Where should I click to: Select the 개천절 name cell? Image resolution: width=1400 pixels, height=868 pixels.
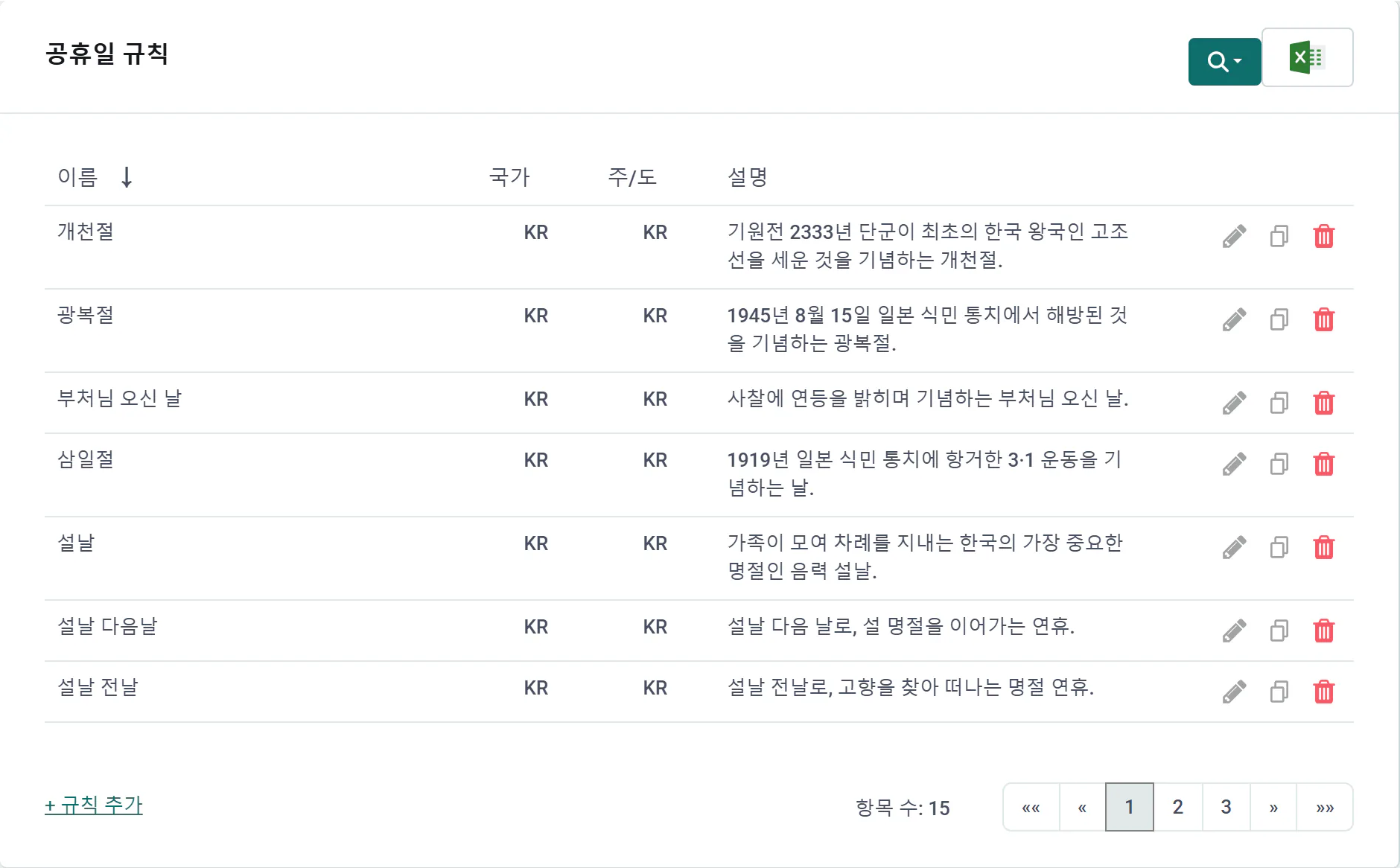click(x=86, y=232)
